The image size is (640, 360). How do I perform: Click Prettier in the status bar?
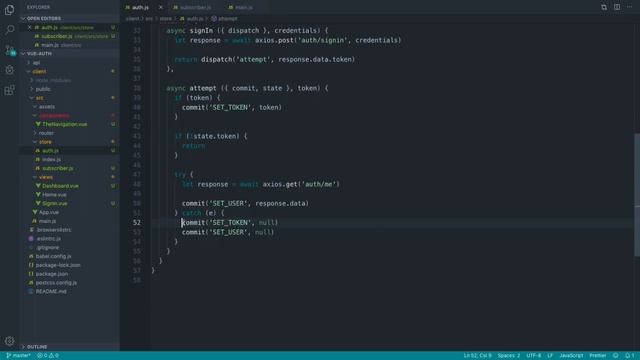coord(598,356)
